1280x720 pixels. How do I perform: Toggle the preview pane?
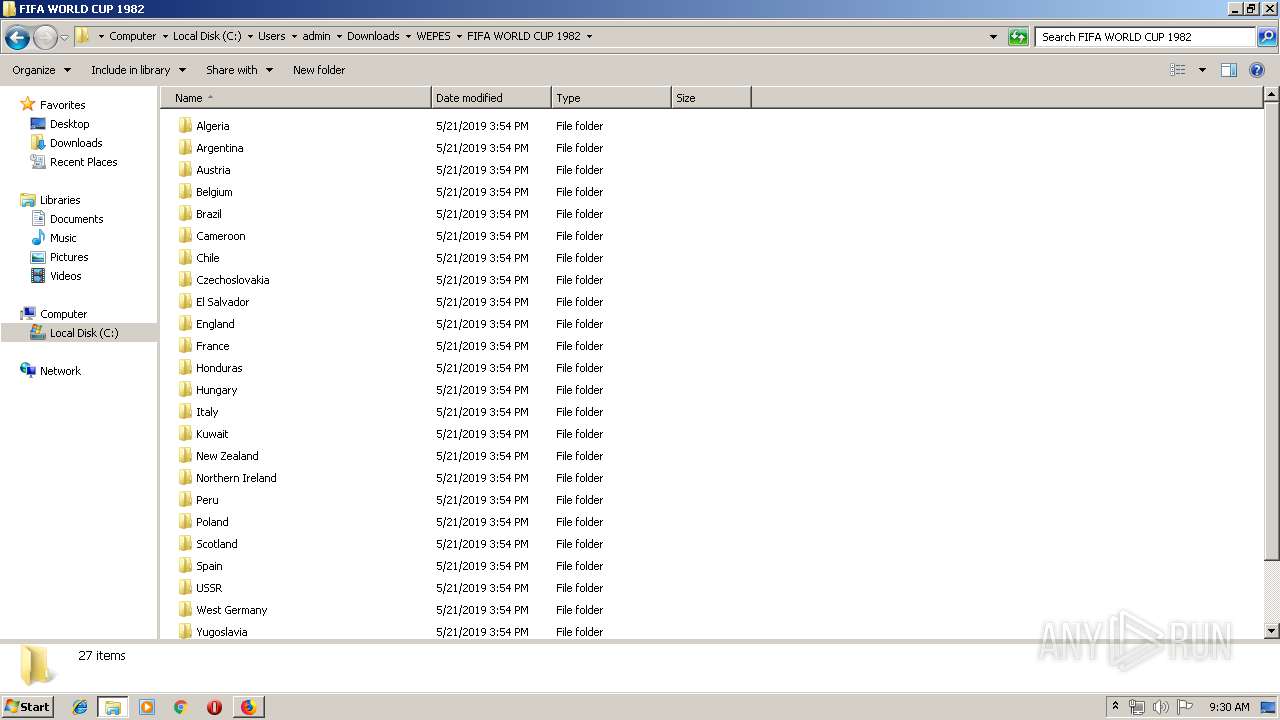[x=1229, y=70]
